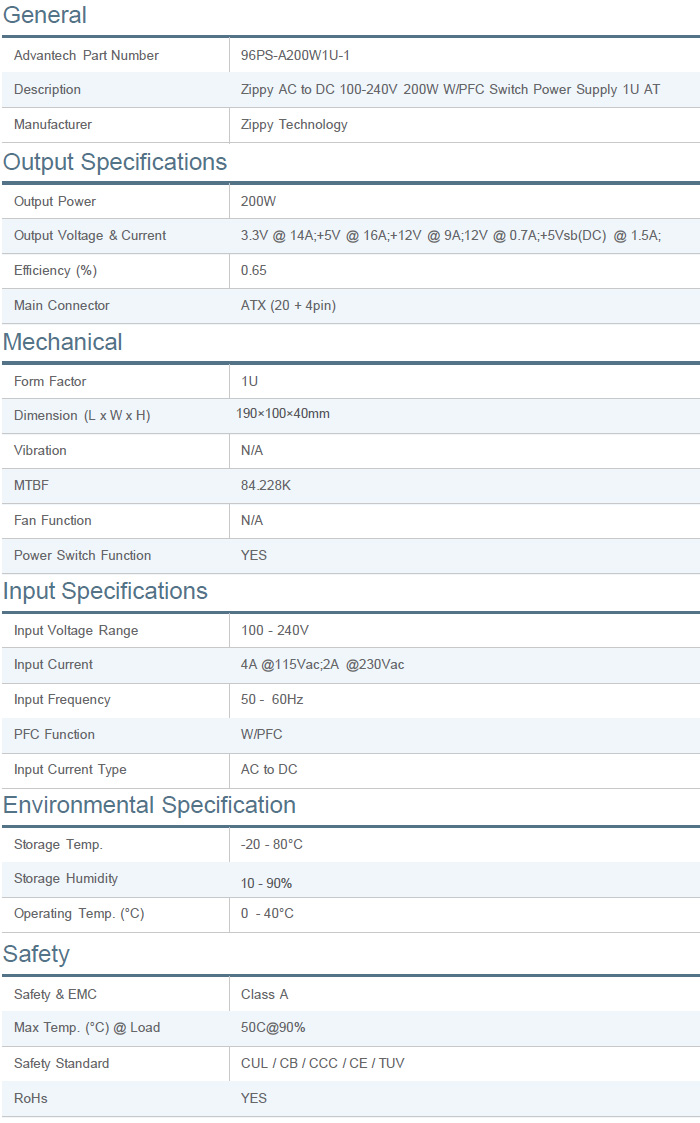Click the Power Switch Function label
The image size is (700, 1123).
click(x=83, y=556)
